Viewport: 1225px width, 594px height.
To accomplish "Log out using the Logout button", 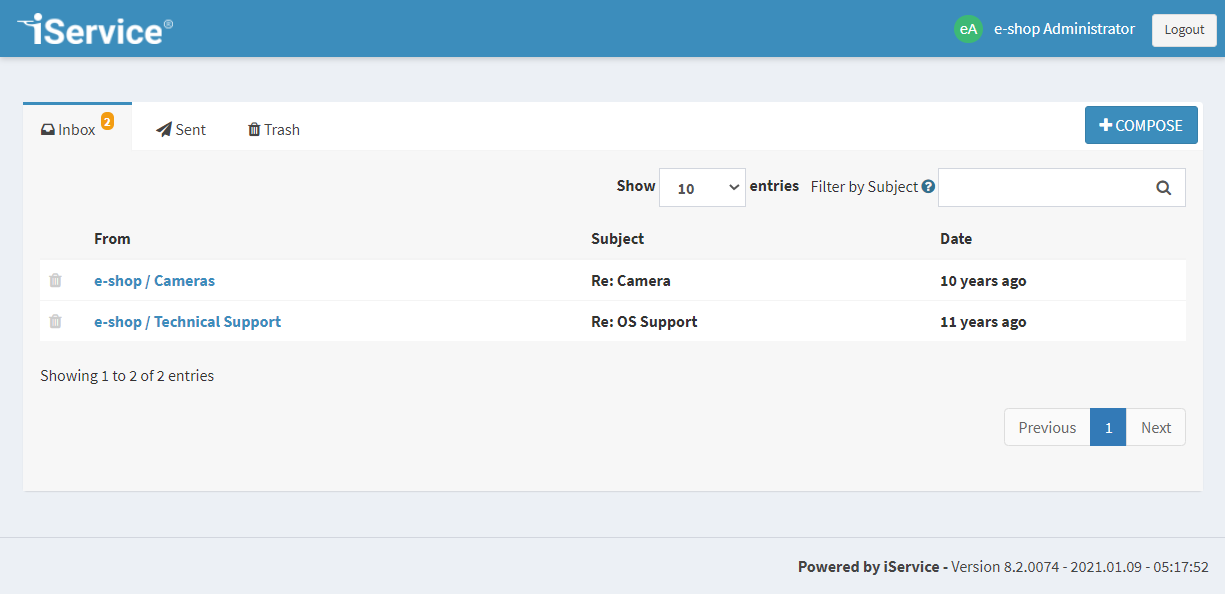I will point(1184,30).
